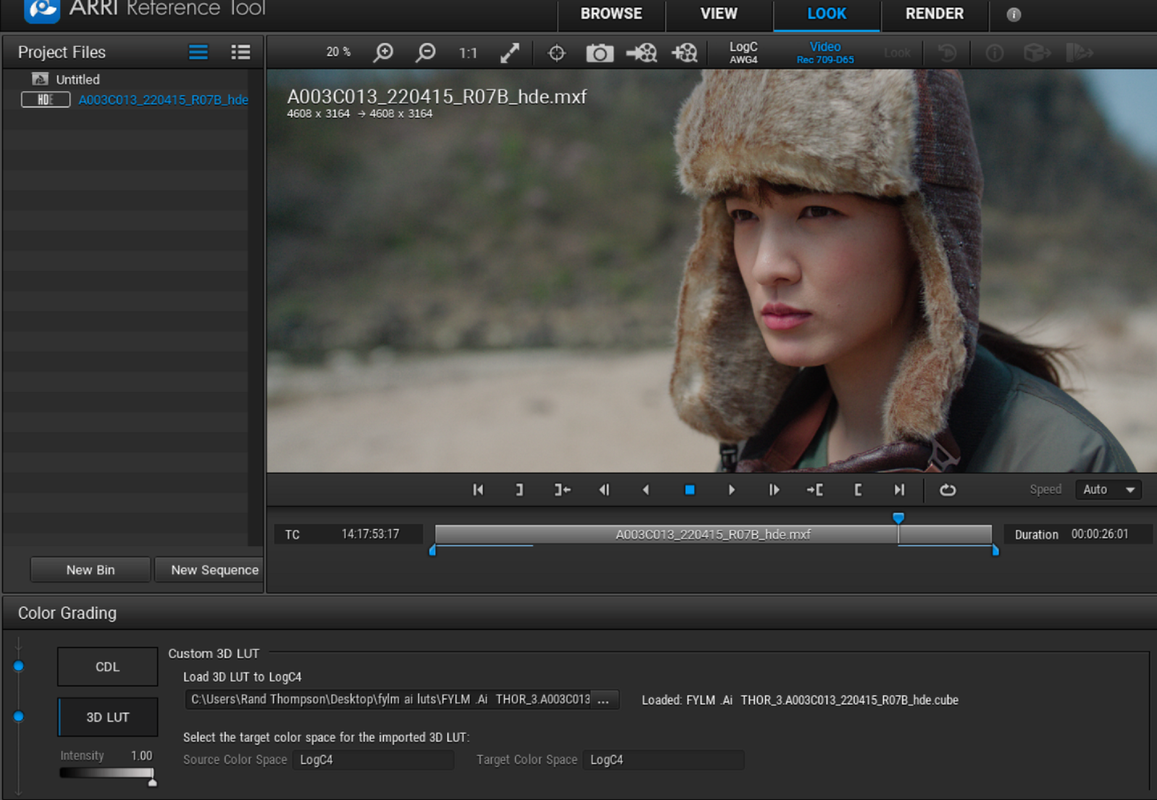Image resolution: width=1157 pixels, height=800 pixels.
Task: Toggle loop playback
Action: tap(947, 490)
